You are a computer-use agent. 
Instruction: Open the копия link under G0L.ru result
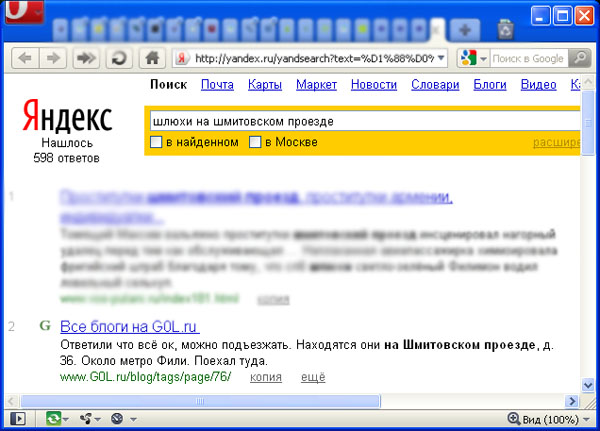(x=266, y=377)
